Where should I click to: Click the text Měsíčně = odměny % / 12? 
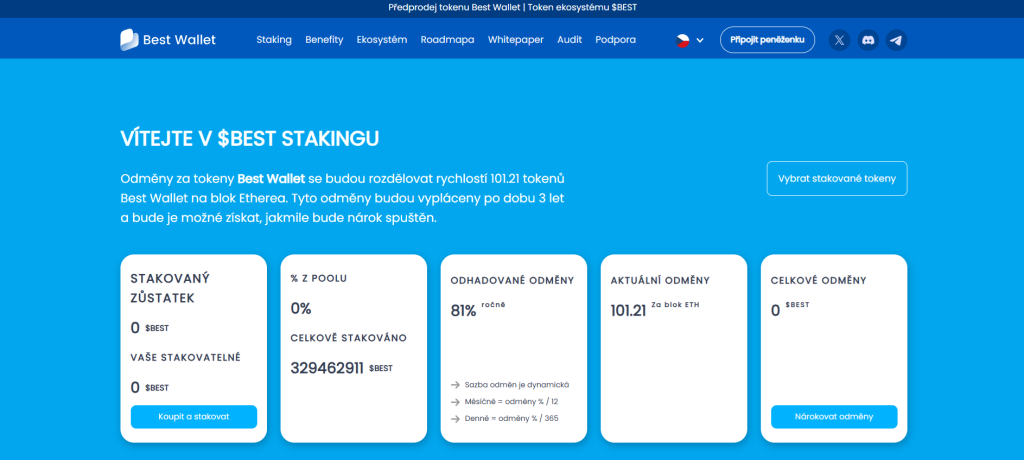(511, 402)
